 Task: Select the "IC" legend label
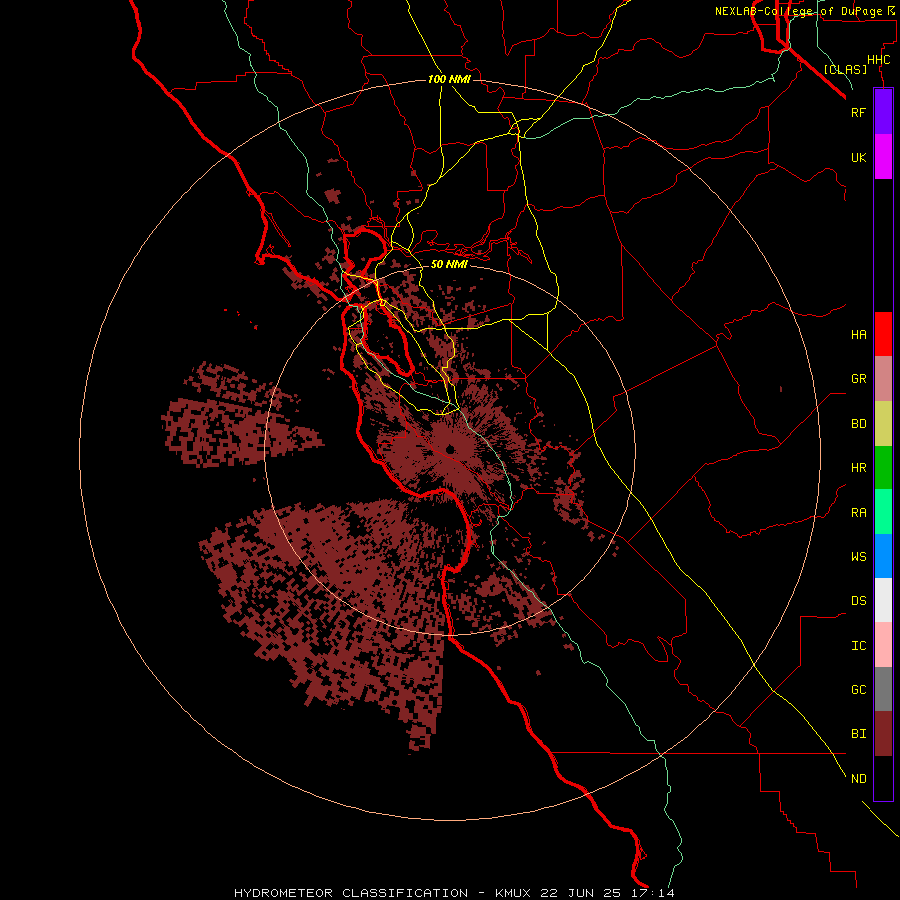pos(858,645)
